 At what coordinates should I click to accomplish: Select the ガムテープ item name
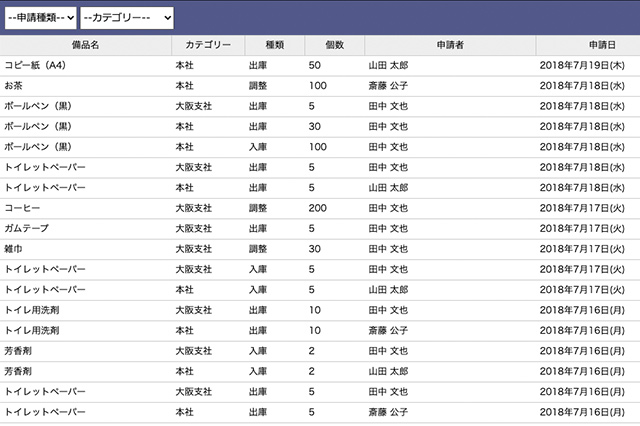click(27, 229)
